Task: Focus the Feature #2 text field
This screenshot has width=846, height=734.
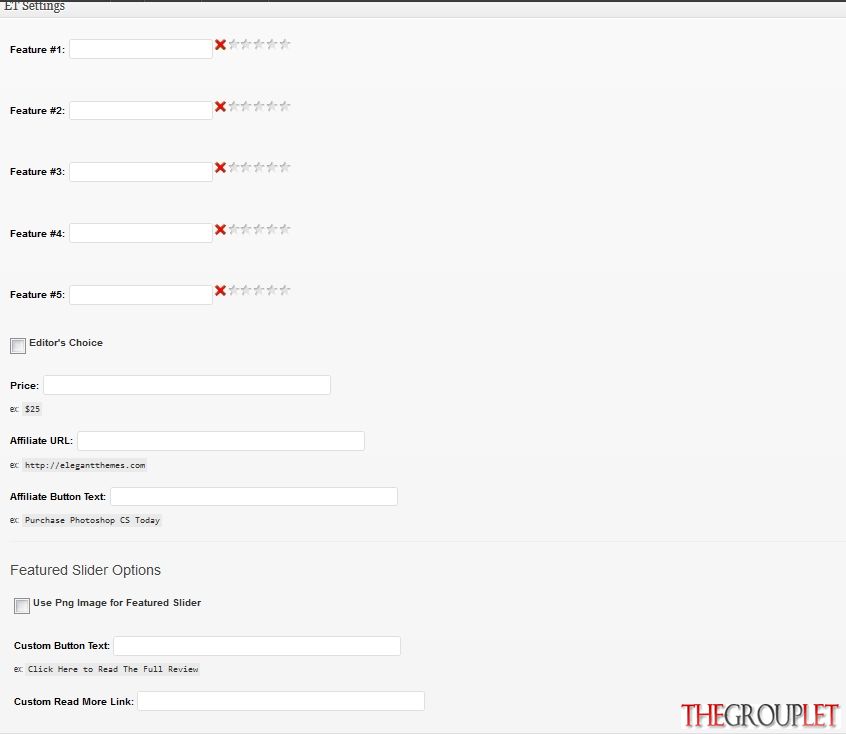Action: [141, 110]
